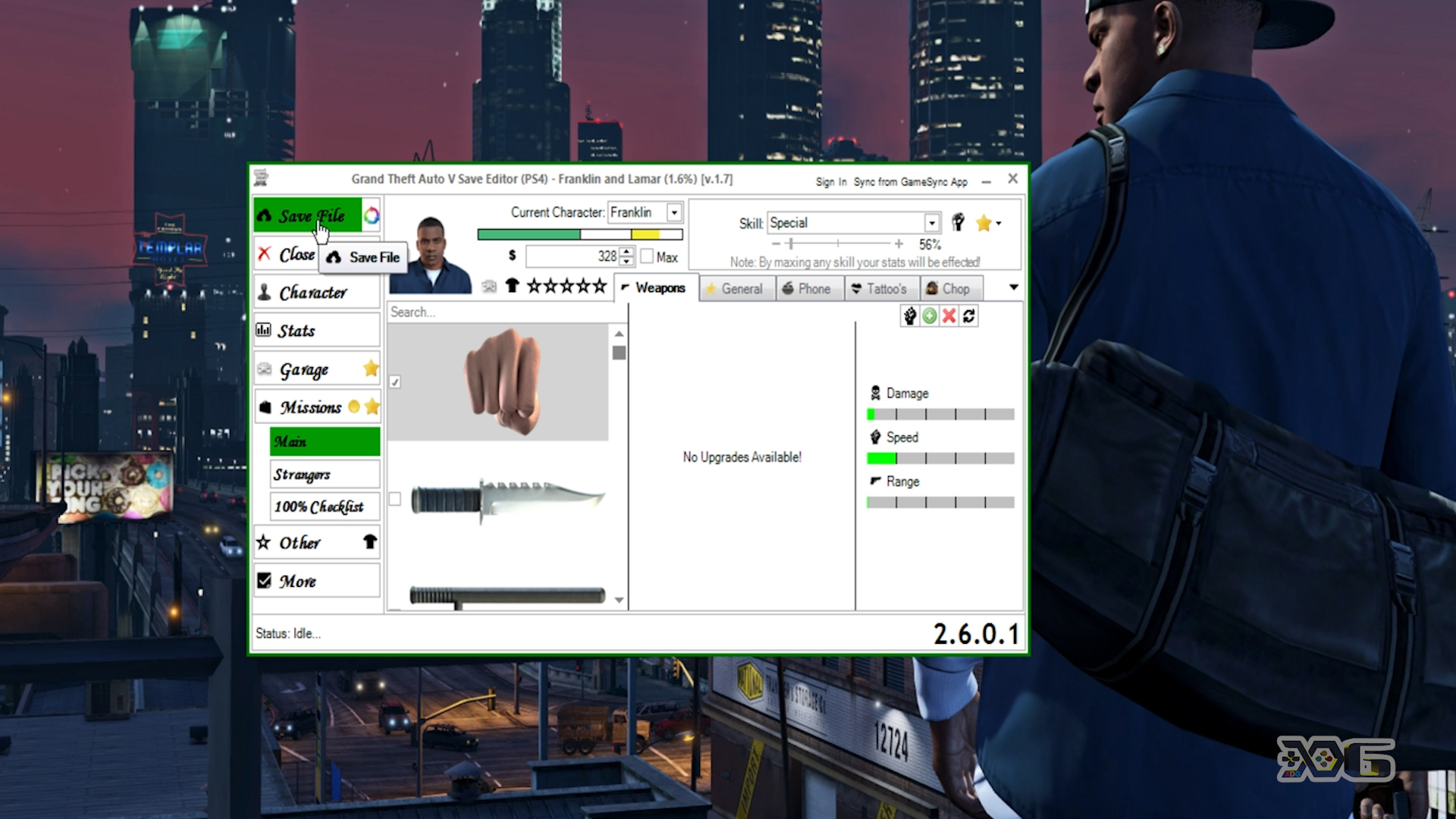Close the save editor window
Viewport: 1456px width, 819px height.
(x=1013, y=178)
